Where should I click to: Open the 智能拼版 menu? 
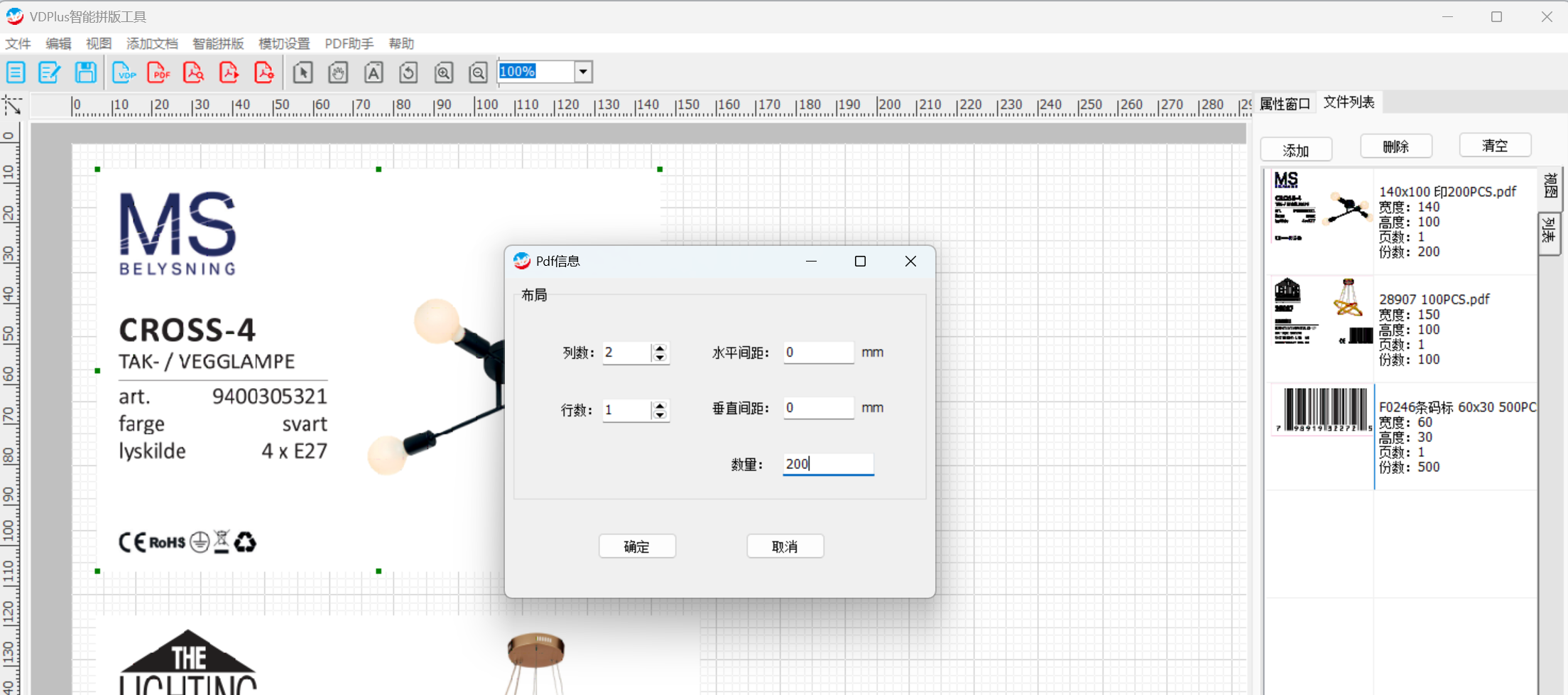pos(218,43)
